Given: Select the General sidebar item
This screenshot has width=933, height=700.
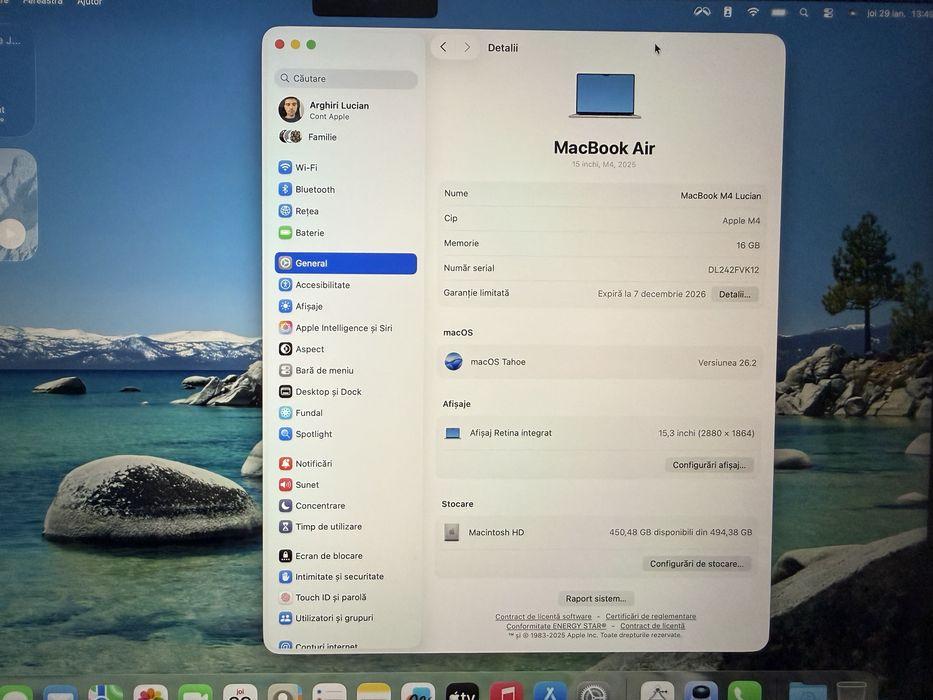Looking at the screenshot, I should pyautogui.click(x=345, y=263).
